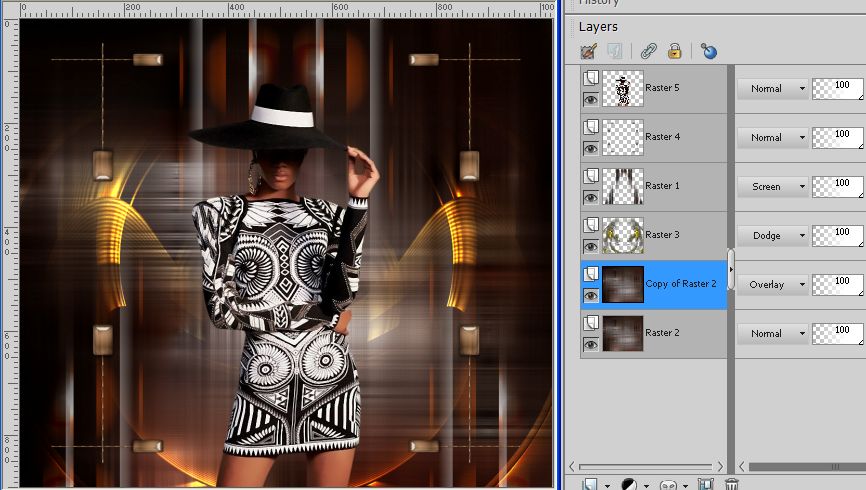
Task: Toggle visibility of Raster 1 layer
Action: click(591, 197)
